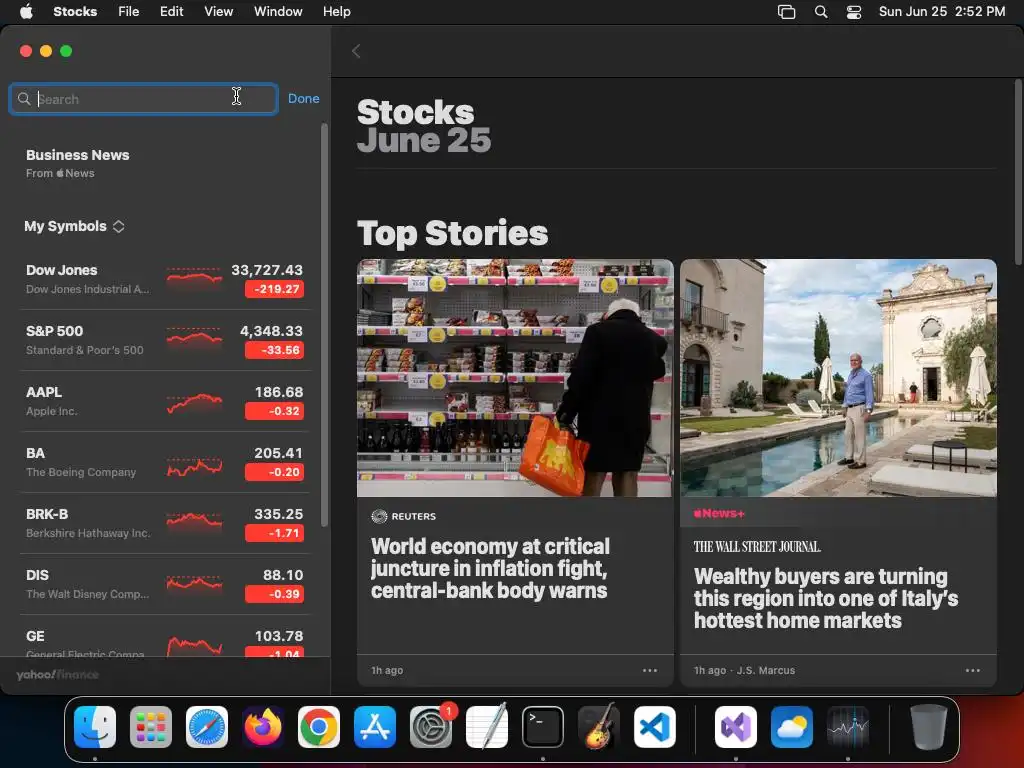Open Business News from Apple News
Image resolution: width=1024 pixels, height=768 pixels.
pyautogui.click(x=78, y=163)
